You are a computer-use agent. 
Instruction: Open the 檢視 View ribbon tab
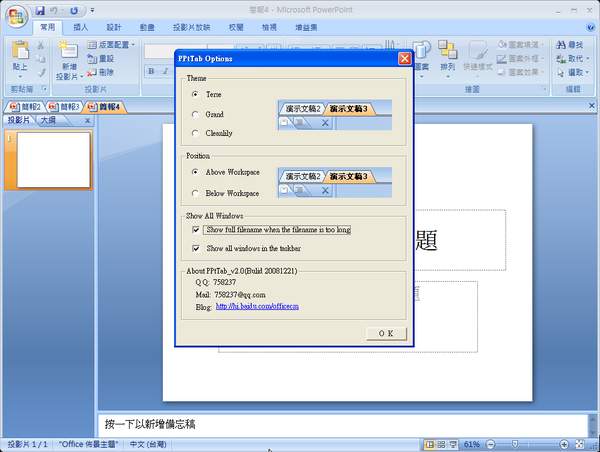click(269, 27)
